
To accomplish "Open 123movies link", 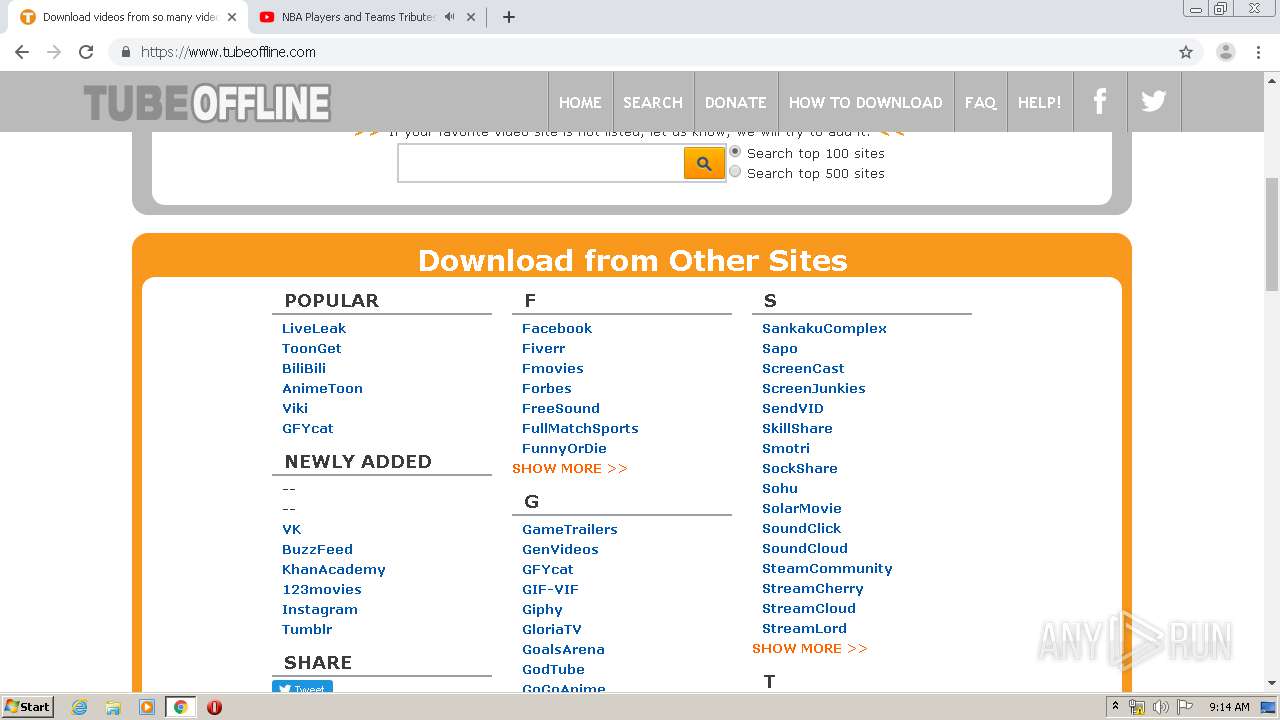I will 322,589.
